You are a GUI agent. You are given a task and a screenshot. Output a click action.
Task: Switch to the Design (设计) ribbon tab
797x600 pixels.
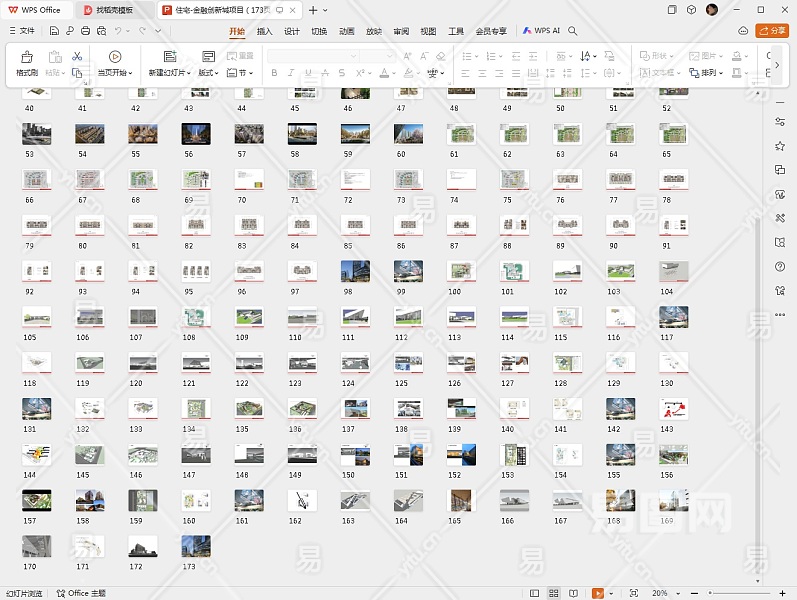point(291,31)
